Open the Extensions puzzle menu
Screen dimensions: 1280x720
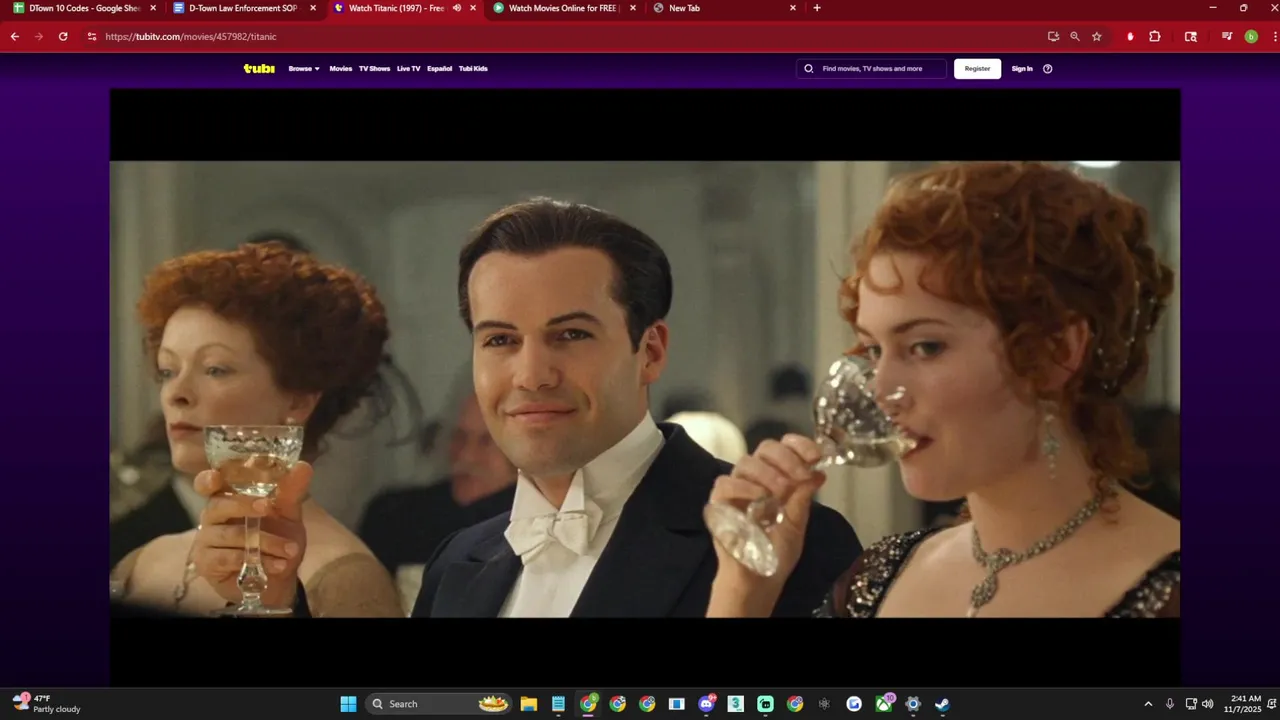coord(1155,36)
